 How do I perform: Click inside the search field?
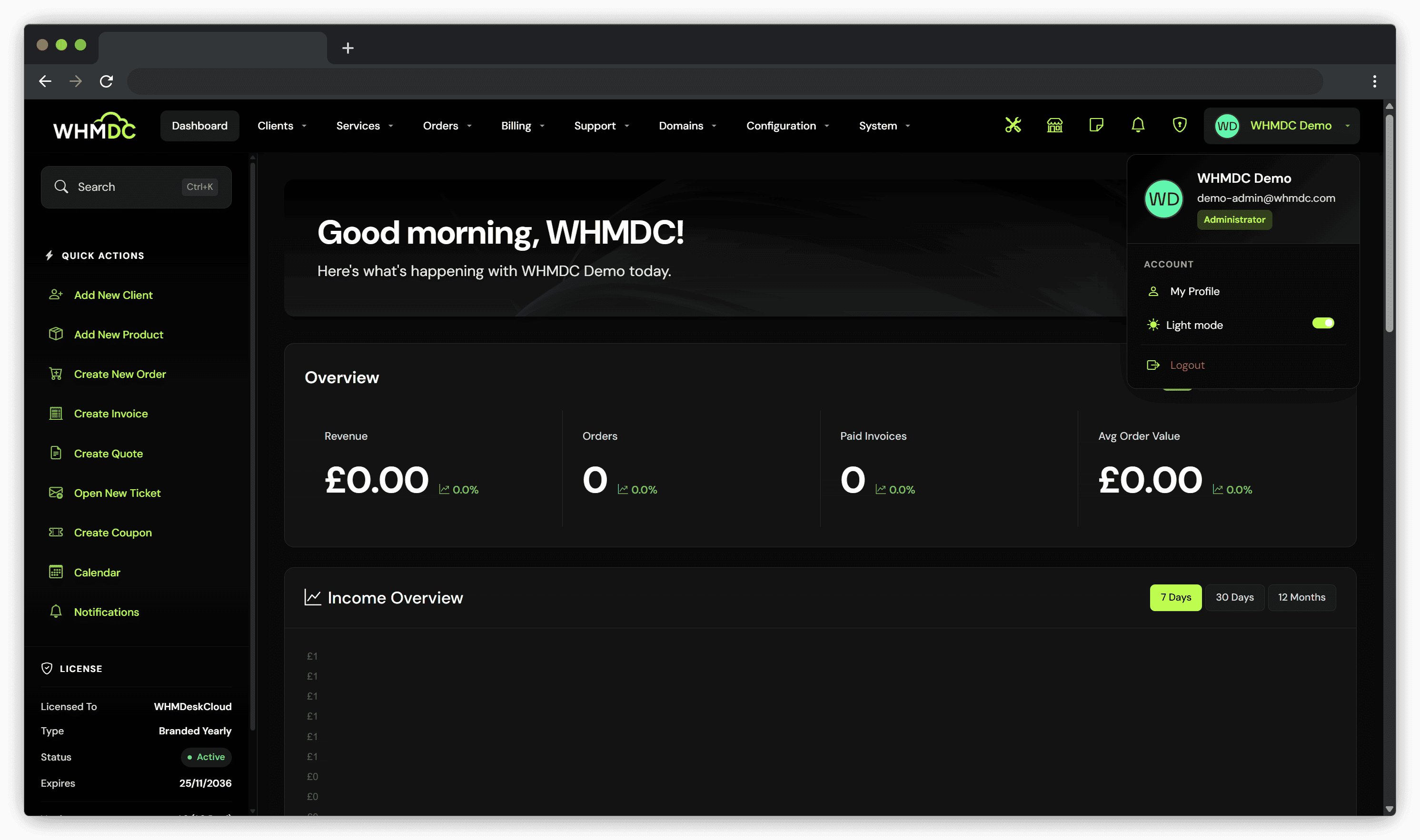(x=119, y=186)
